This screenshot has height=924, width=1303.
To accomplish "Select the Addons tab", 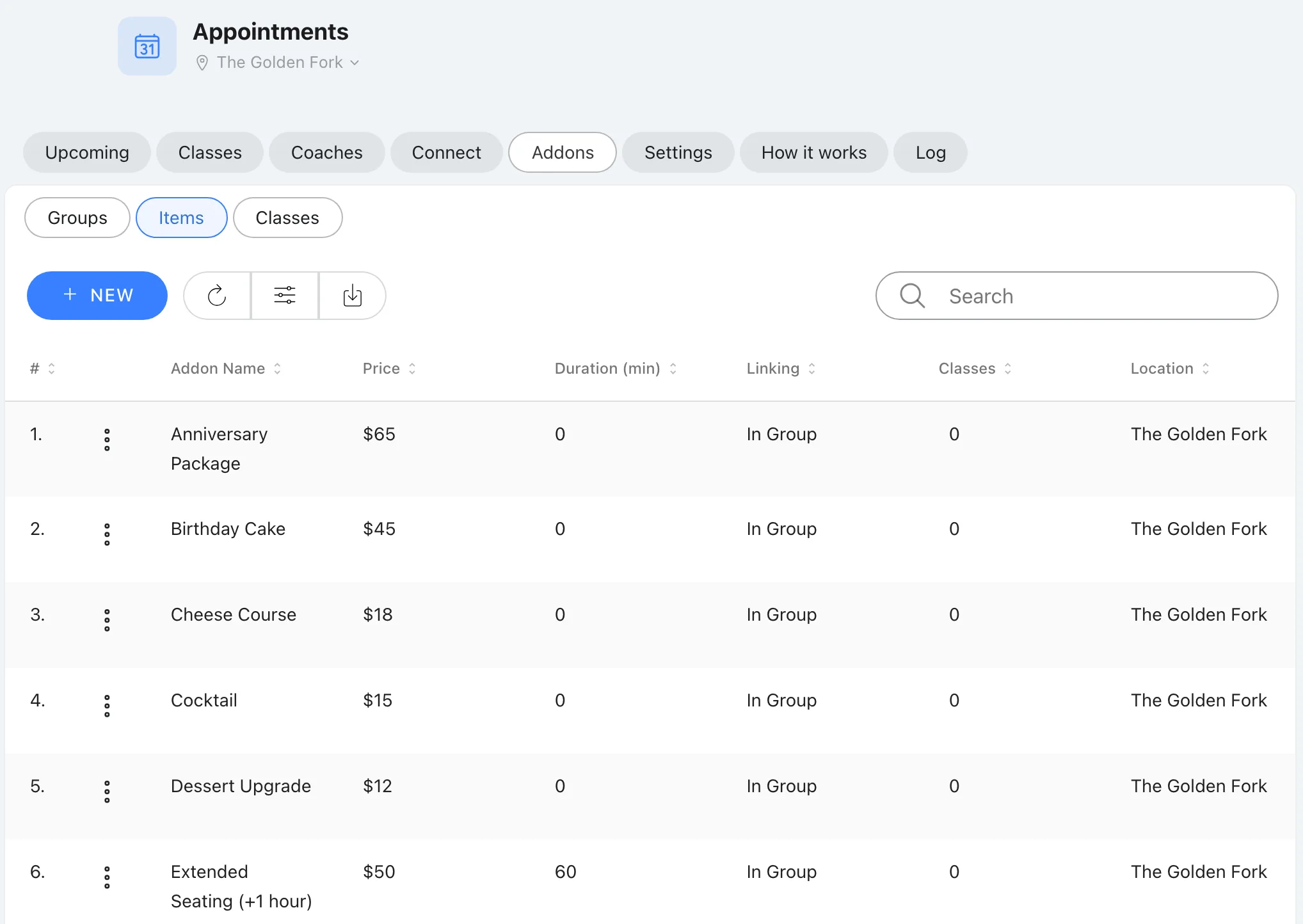I will click(x=563, y=152).
